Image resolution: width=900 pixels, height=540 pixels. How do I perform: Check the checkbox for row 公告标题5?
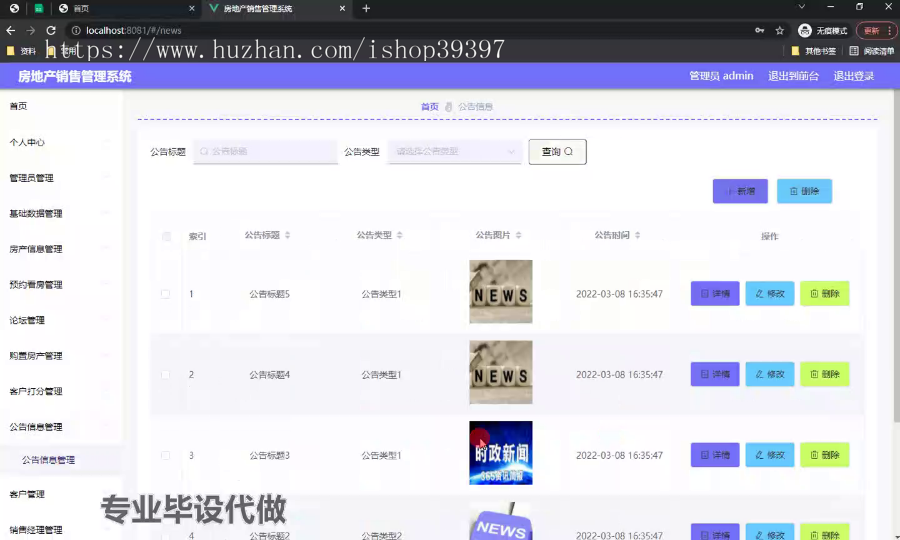165,294
